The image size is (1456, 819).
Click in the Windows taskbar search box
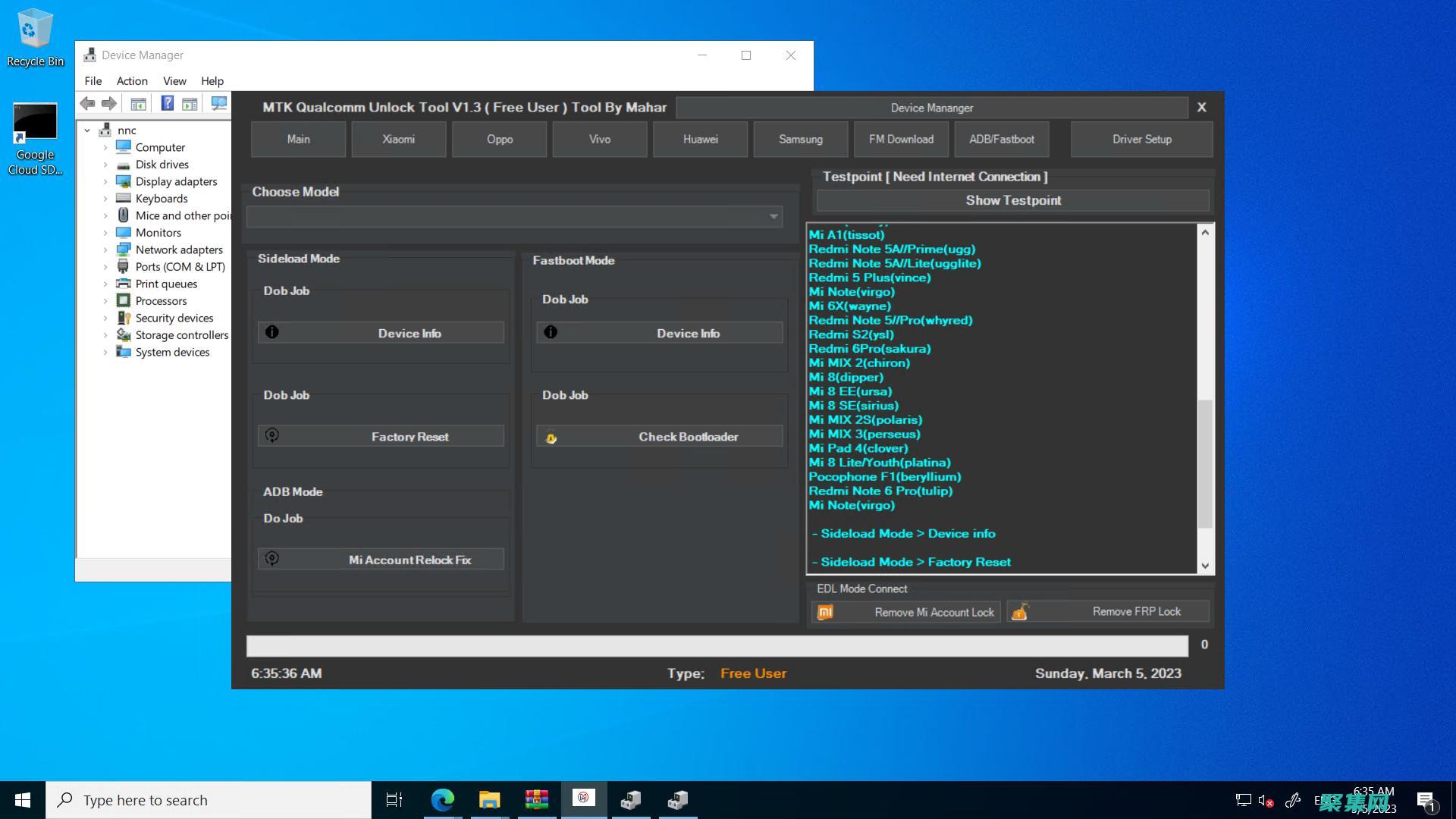tap(209, 800)
